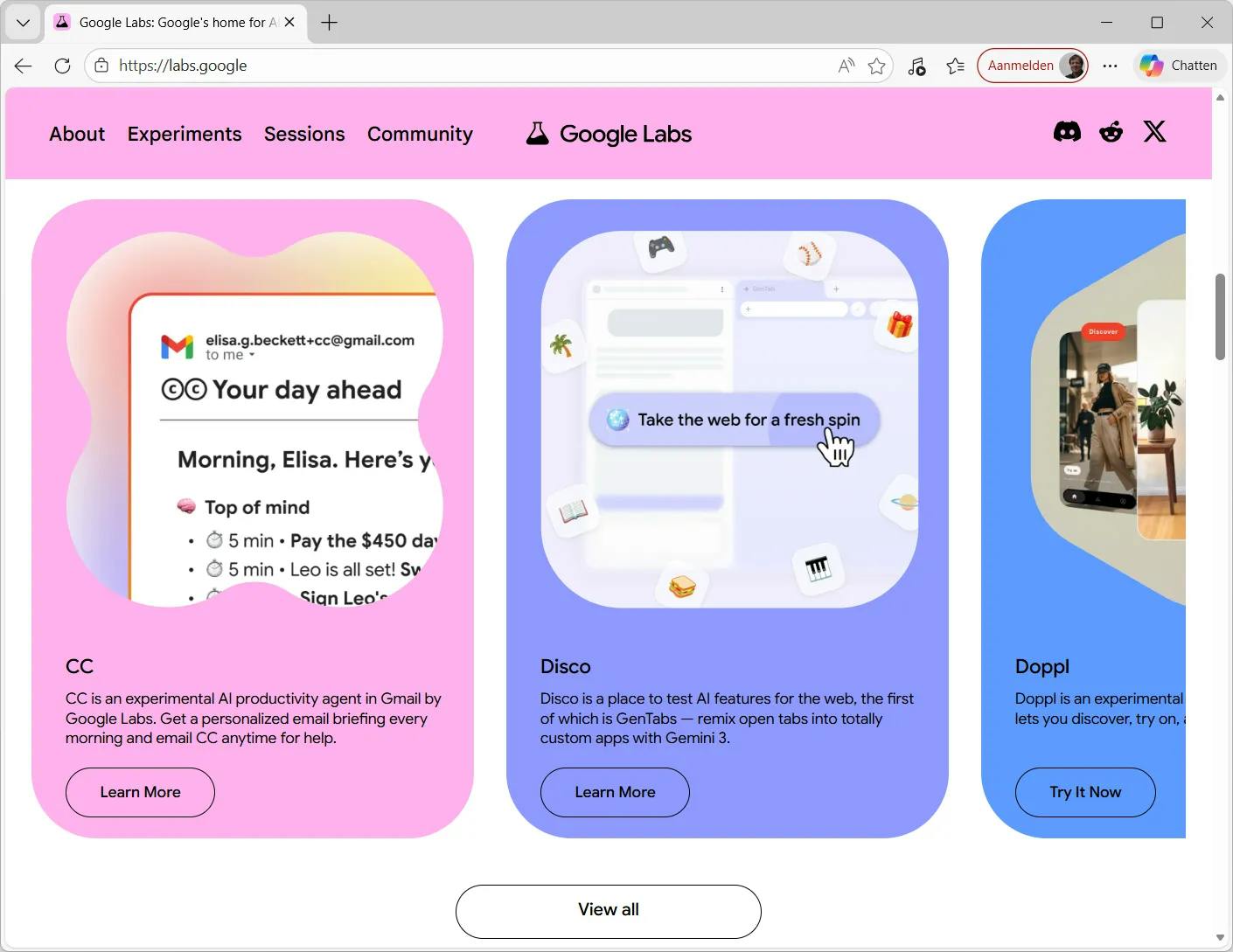This screenshot has width=1233, height=952.
Task: Click Learn More on the Disco card
Action: pyautogui.click(x=615, y=792)
